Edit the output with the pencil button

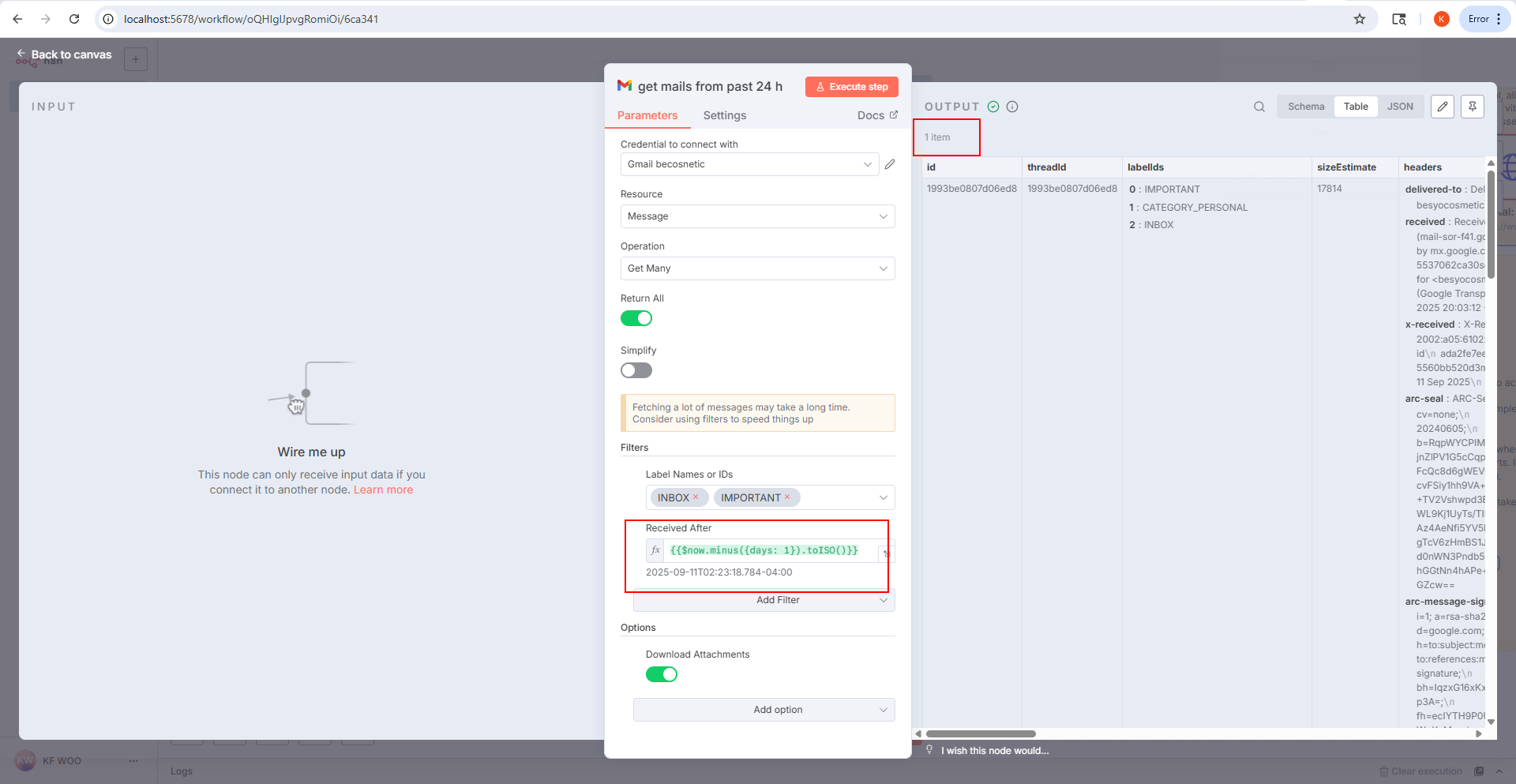pyautogui.click(x=1443, y=107)
